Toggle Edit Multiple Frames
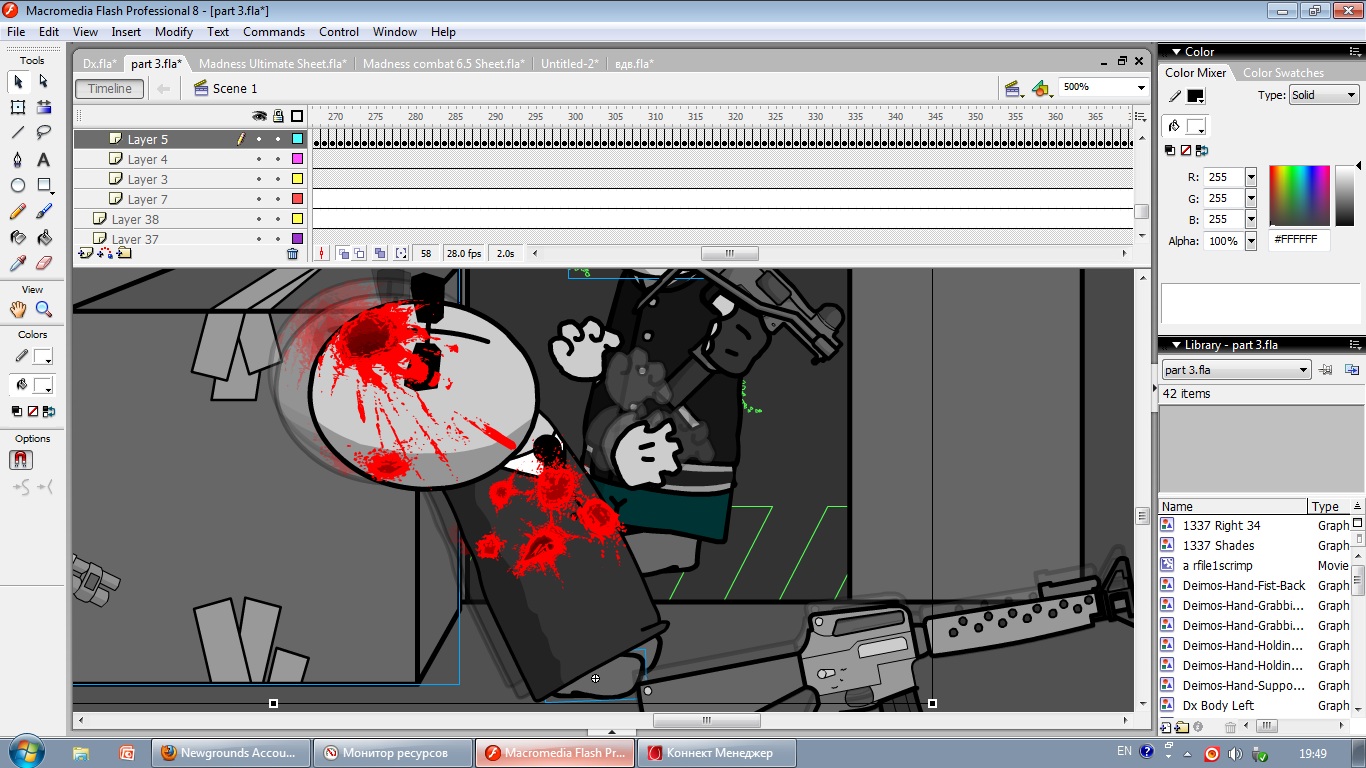This screenshot has width=1366, height=768. [x=380, y=254]
